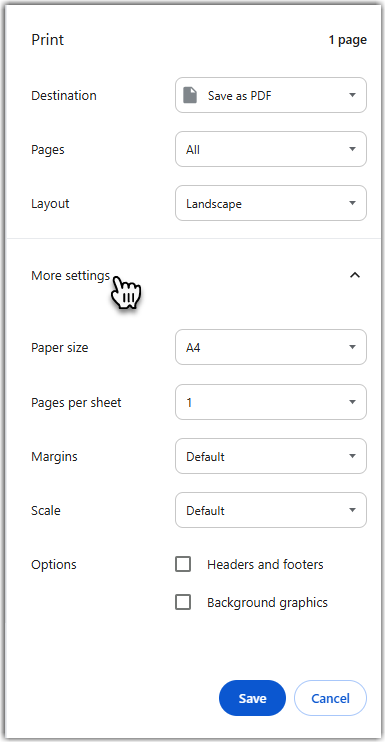Click the Margins dropdown arrow
Image resolution: width=386 pixels, height=743 pixels.
pyautogui.click(x=352, y=456)
